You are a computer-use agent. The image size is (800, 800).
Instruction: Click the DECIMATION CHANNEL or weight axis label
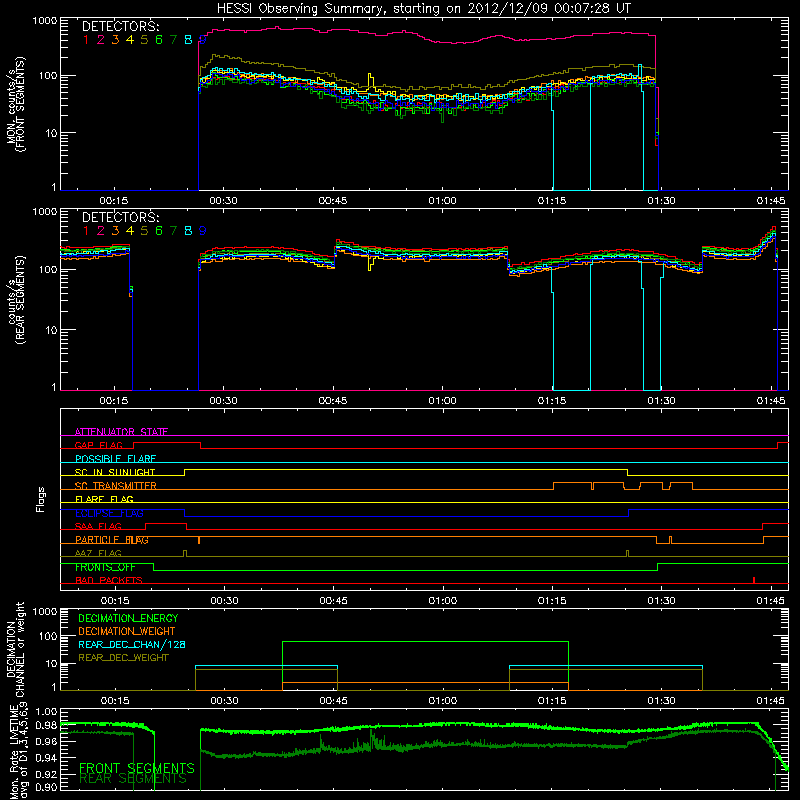[15, 649]
